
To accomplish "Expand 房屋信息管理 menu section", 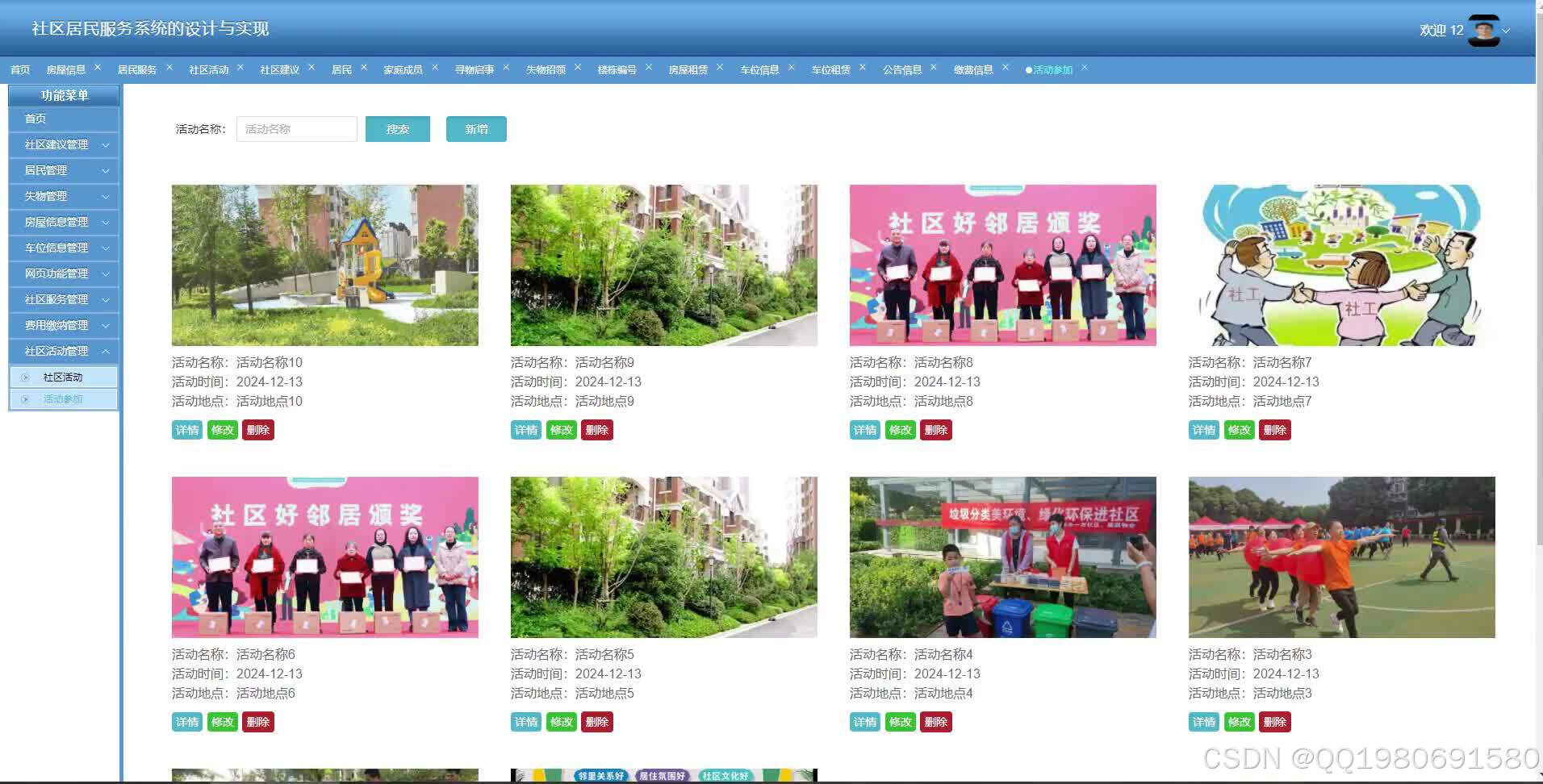I will [x=64, y=222].
